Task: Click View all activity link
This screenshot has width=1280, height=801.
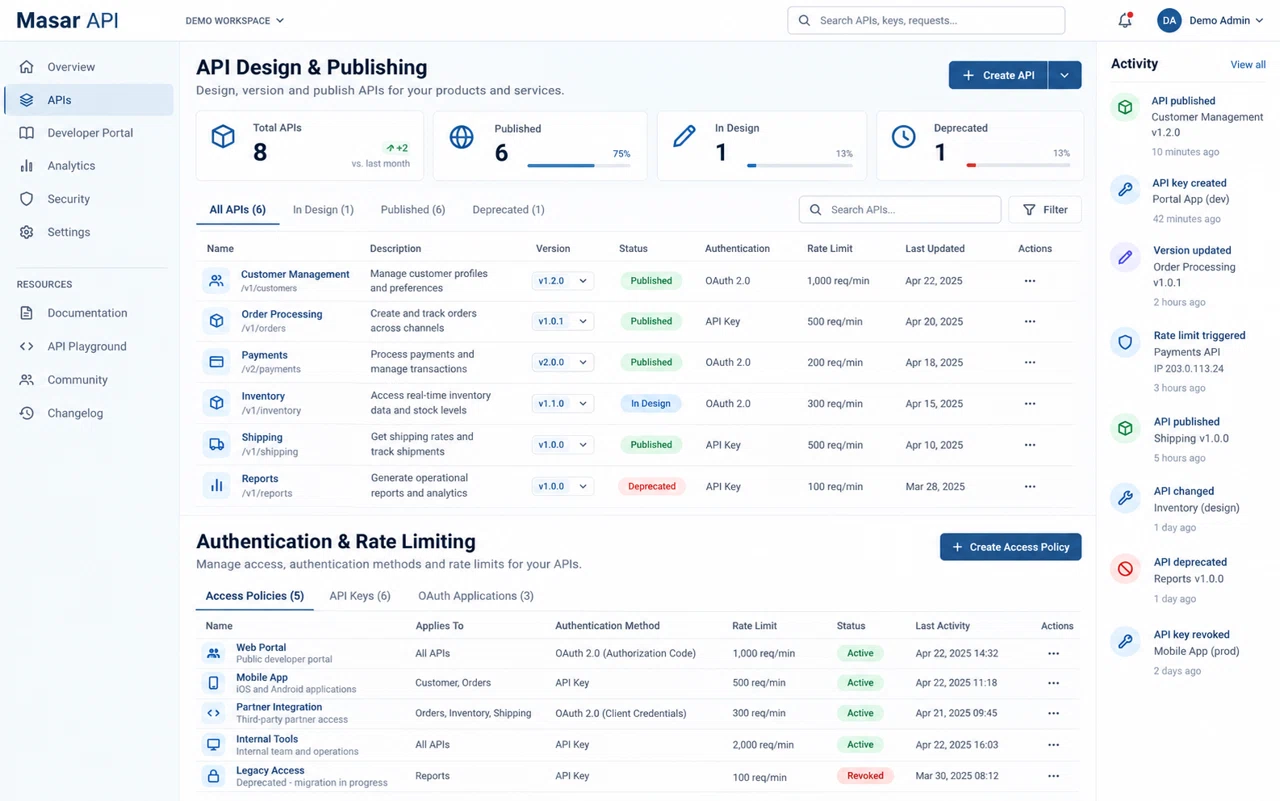Action: pyautogui.click(x=1248, y=64)
